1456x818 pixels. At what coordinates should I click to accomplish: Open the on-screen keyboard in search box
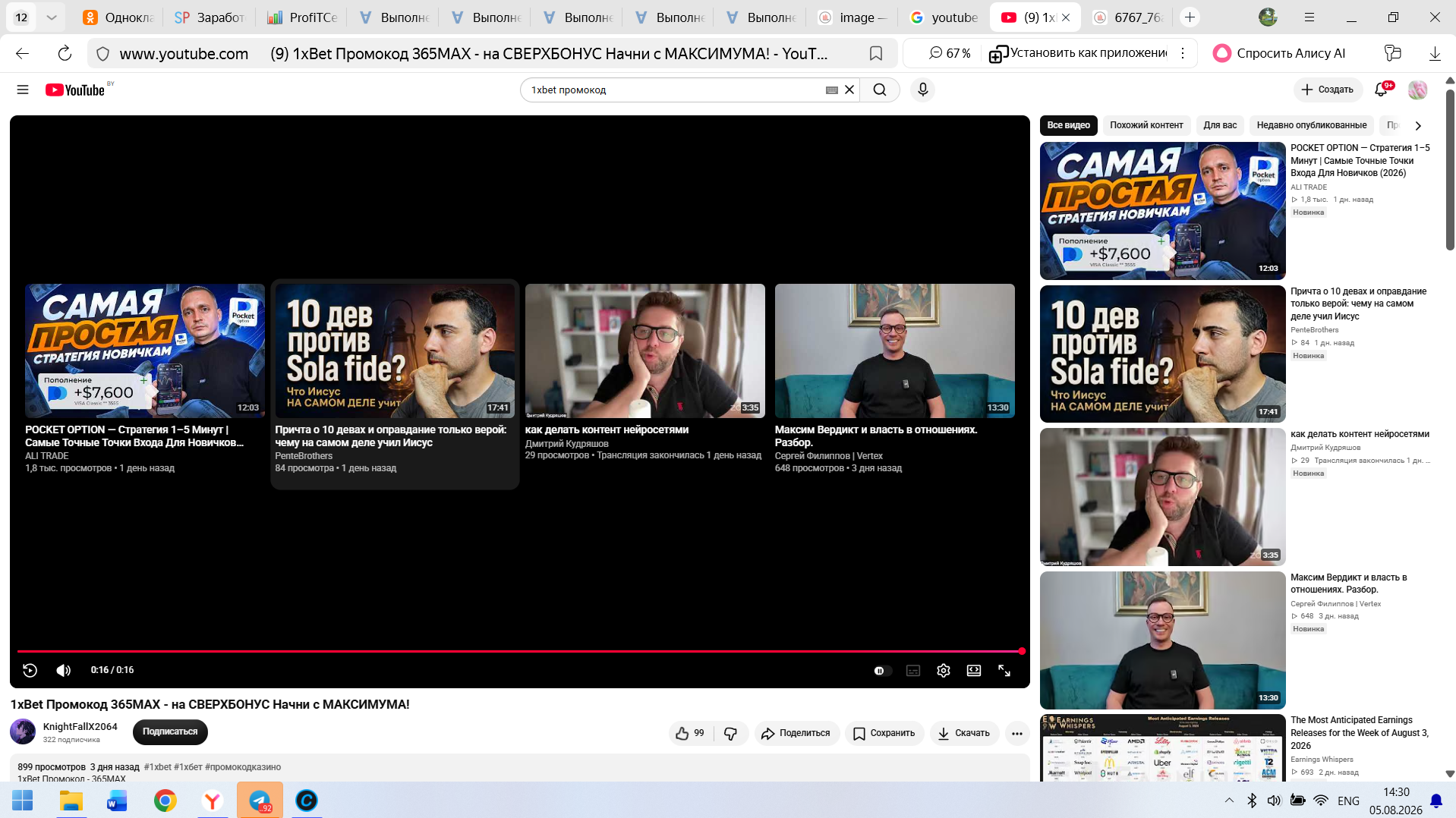click(x=832, y=90)
